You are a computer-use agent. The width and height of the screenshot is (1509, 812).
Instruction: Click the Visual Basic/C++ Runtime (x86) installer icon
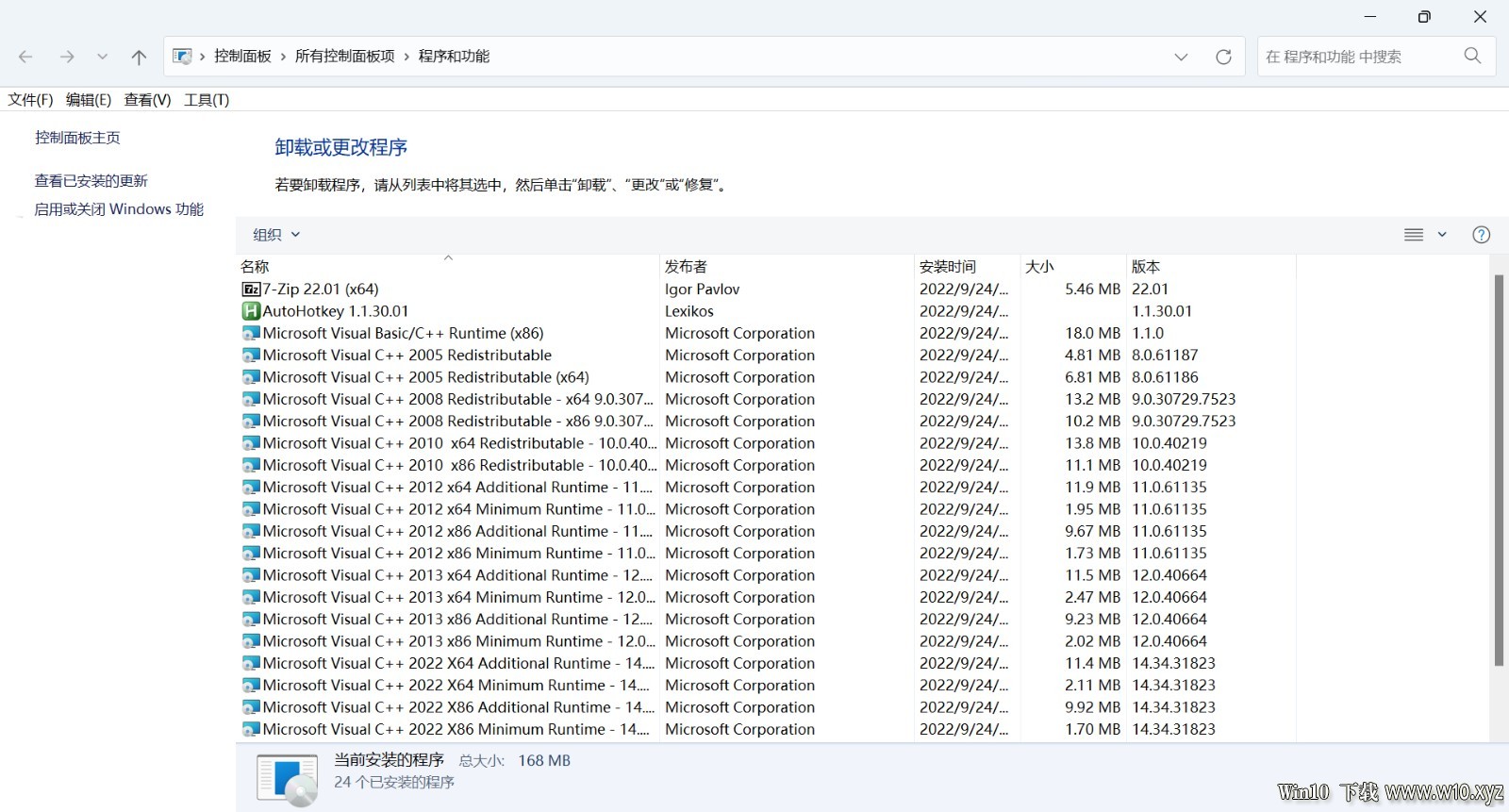coord(251,333)
